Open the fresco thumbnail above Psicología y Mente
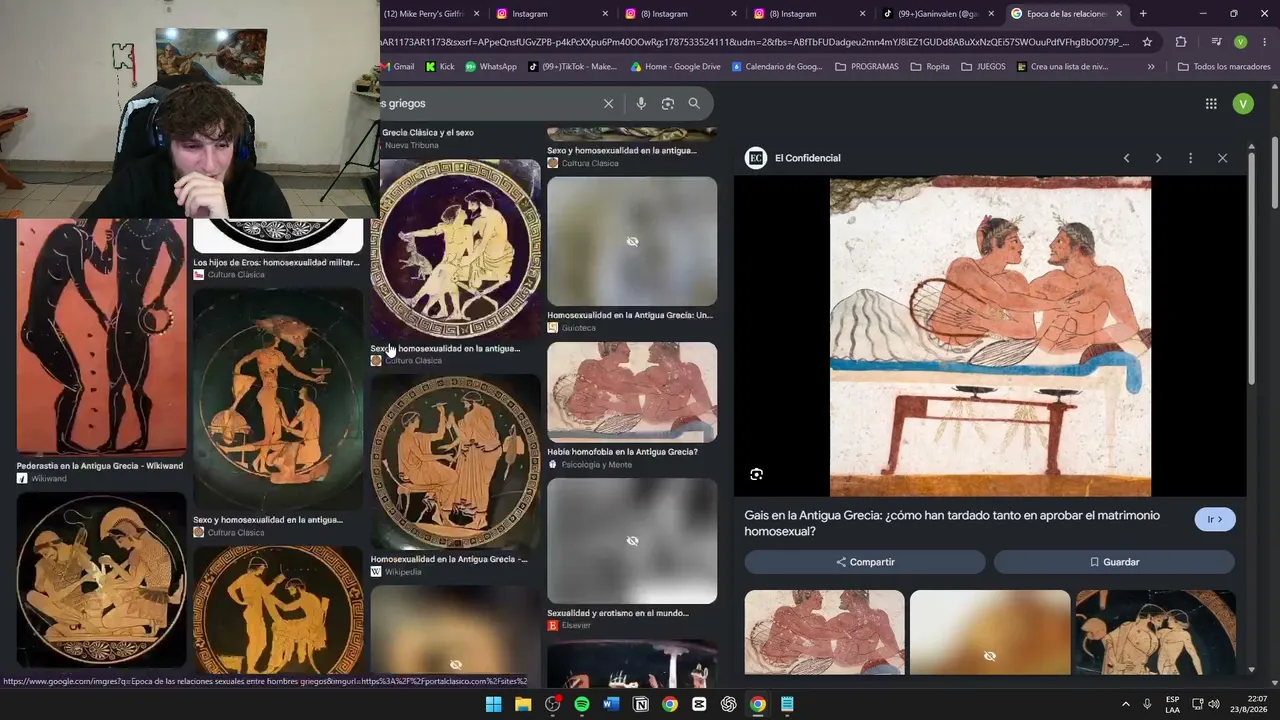 pos(632,392)
